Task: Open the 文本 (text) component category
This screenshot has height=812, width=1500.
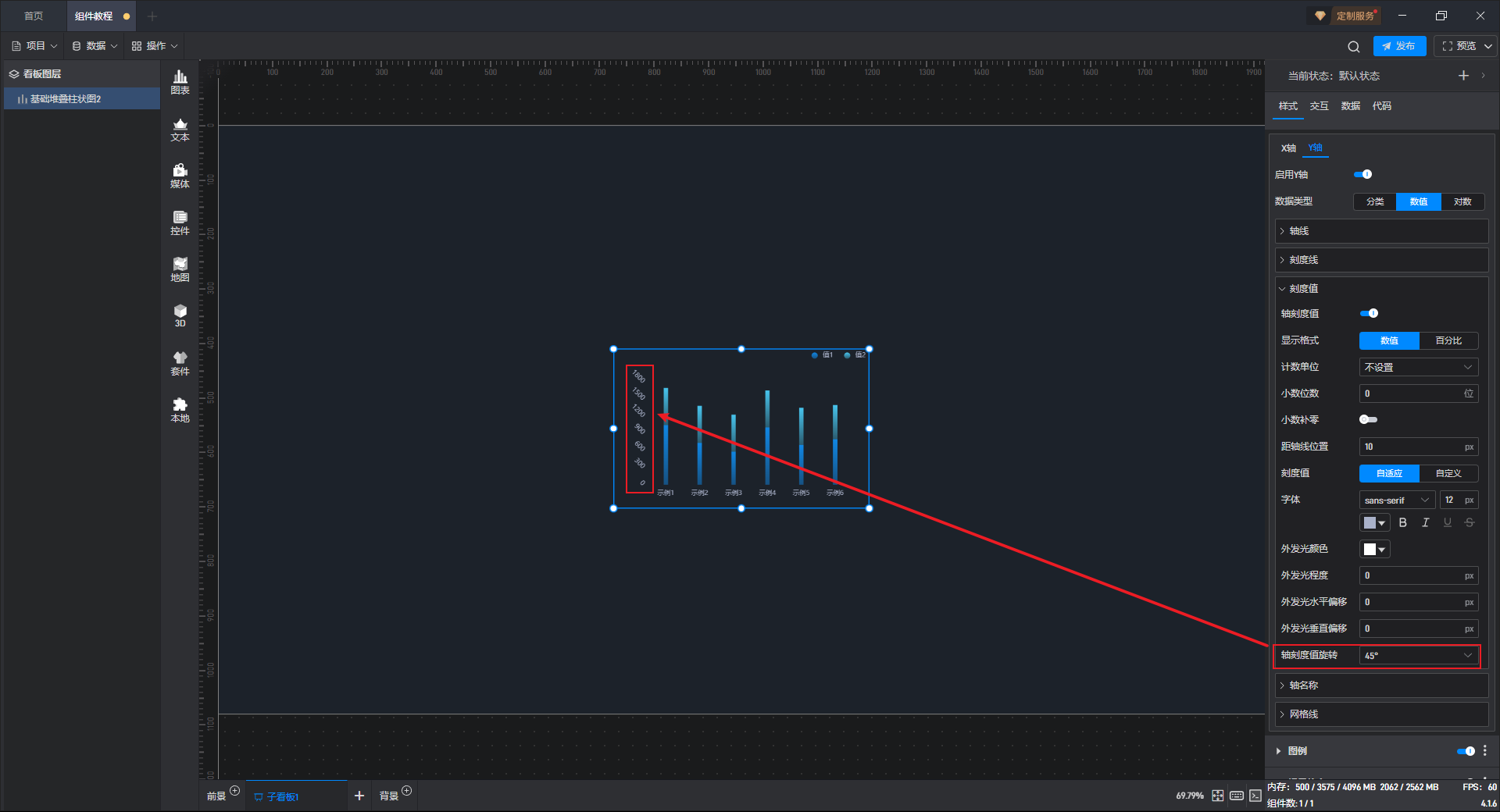Action: [180, 129]
